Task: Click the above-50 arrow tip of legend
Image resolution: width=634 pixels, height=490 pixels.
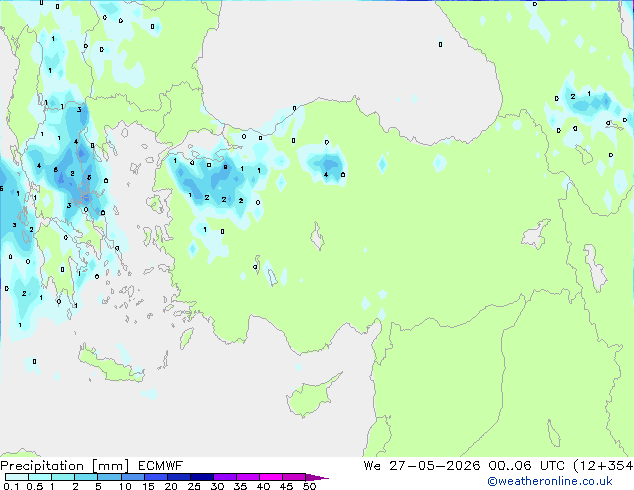Action: pyautogui.click(x=317, y=477)
